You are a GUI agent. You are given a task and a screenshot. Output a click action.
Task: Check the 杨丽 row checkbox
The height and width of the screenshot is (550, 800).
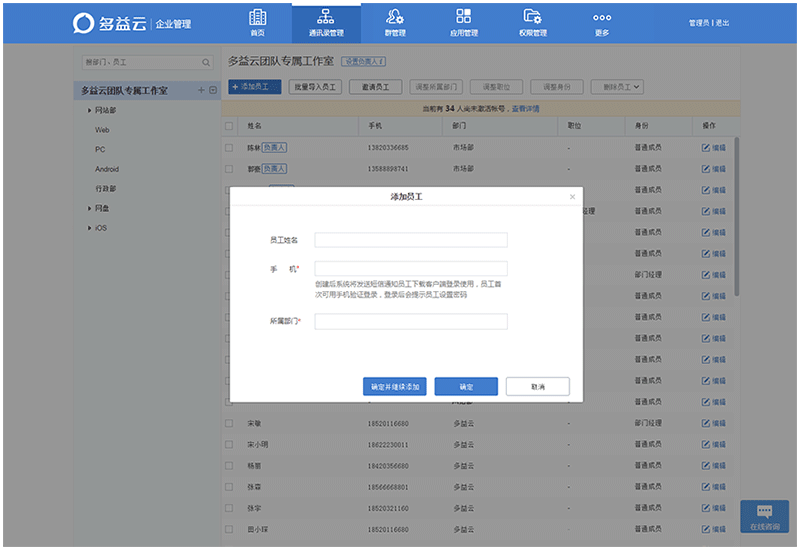pyautogui.click(x=229, y=466)
